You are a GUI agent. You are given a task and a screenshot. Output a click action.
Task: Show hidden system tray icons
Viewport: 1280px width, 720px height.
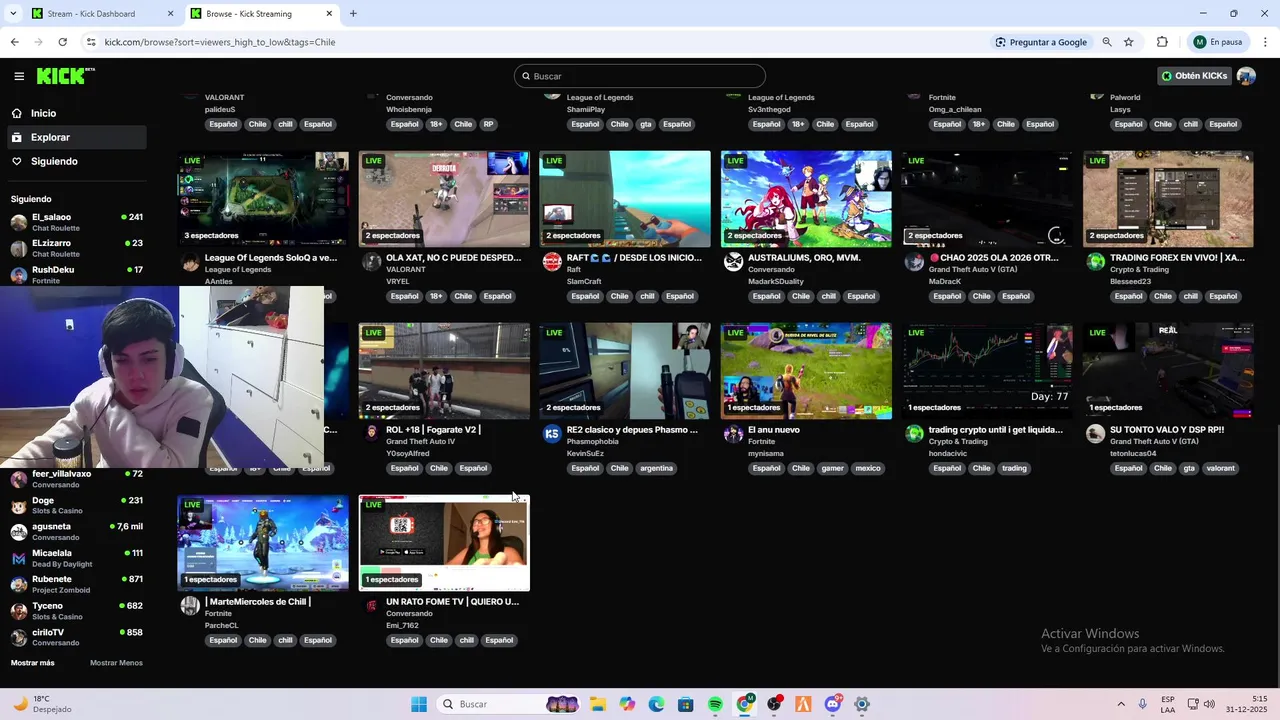point(1120,704)
